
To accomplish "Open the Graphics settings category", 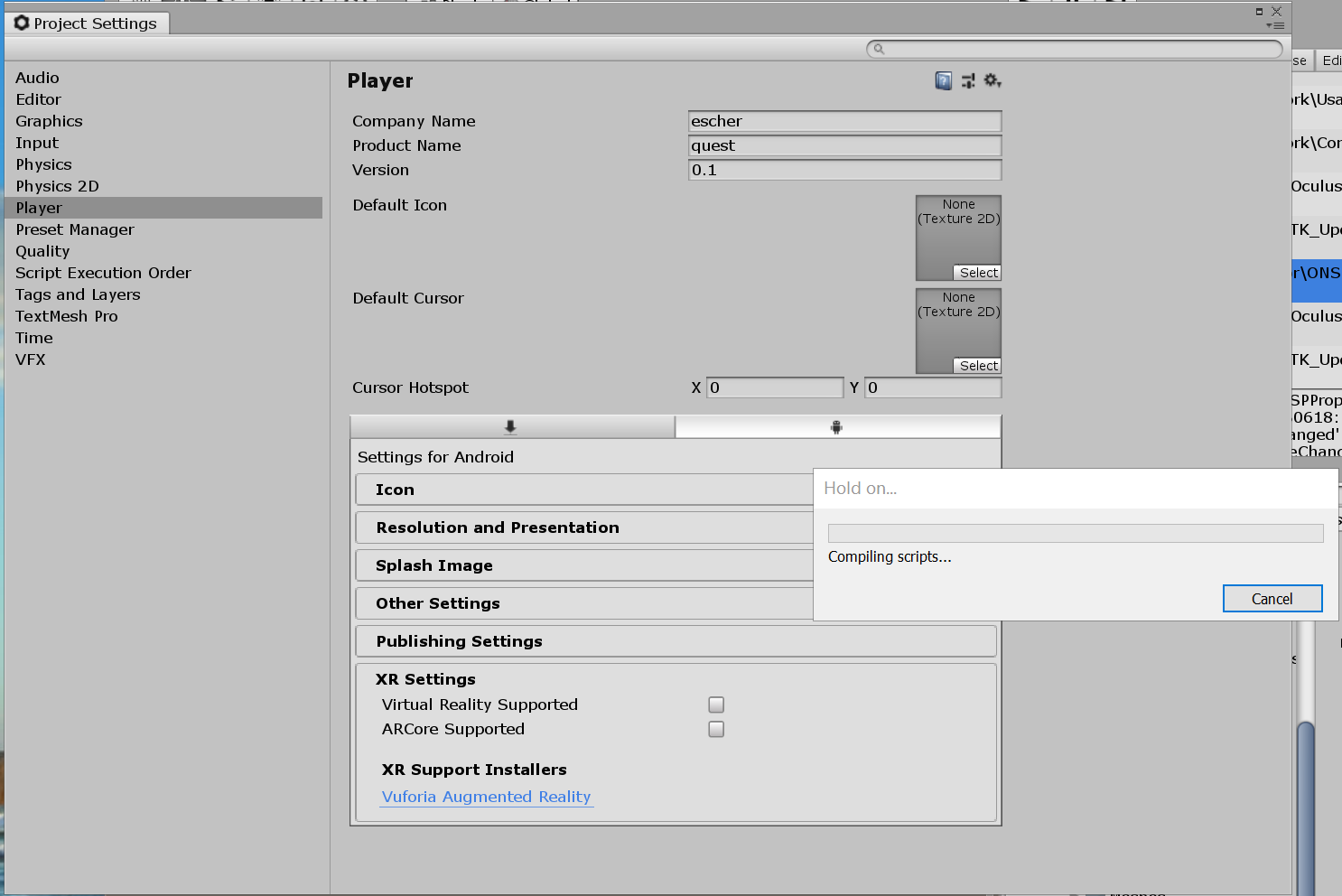I will tap(163, 121).
